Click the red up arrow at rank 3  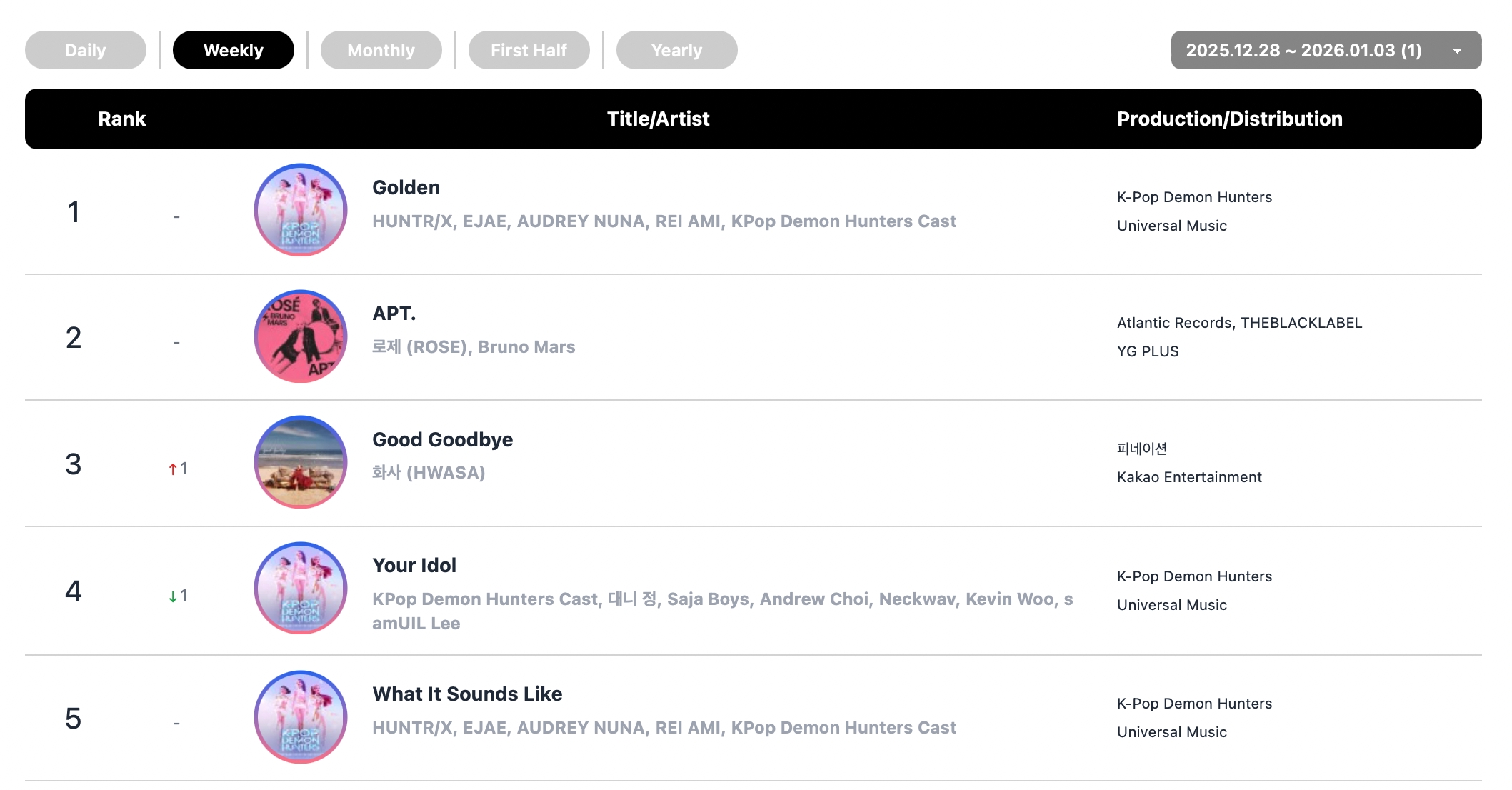[173, 469]
